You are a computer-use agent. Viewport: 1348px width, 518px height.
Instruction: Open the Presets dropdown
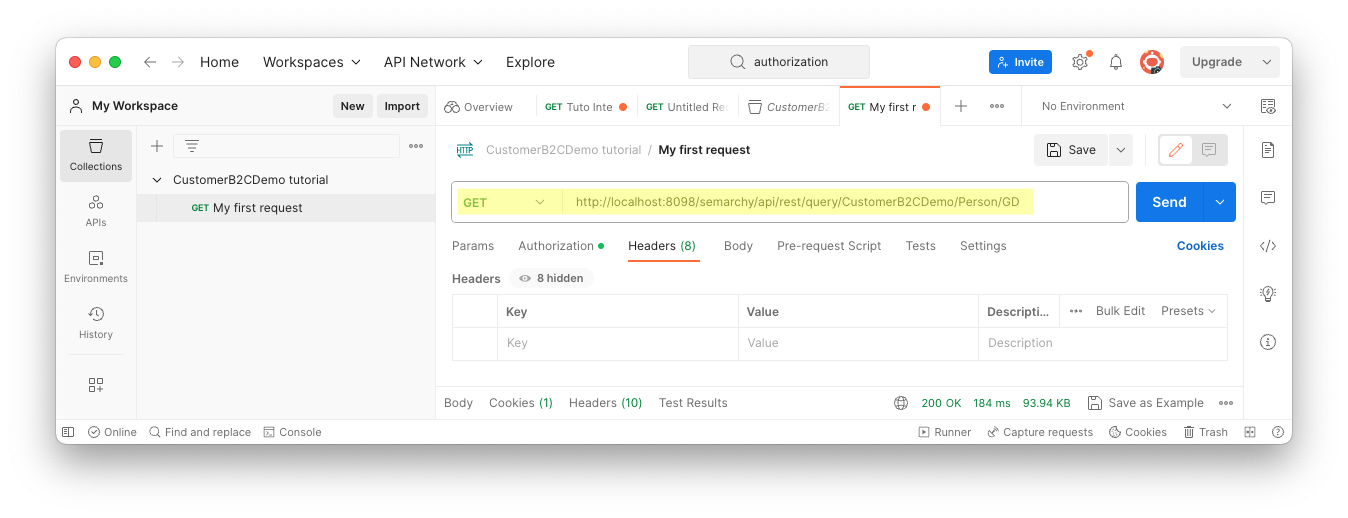pos(1188,311)
